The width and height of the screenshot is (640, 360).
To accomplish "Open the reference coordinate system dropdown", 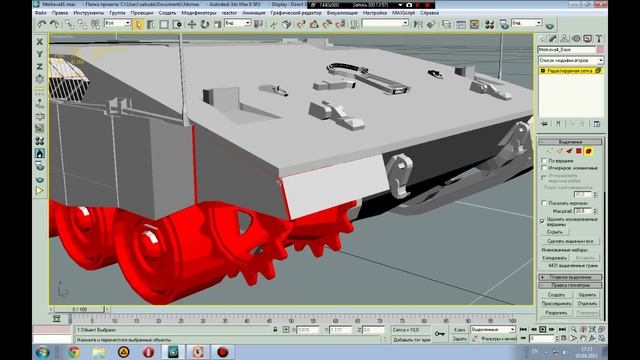I will 238,23.
